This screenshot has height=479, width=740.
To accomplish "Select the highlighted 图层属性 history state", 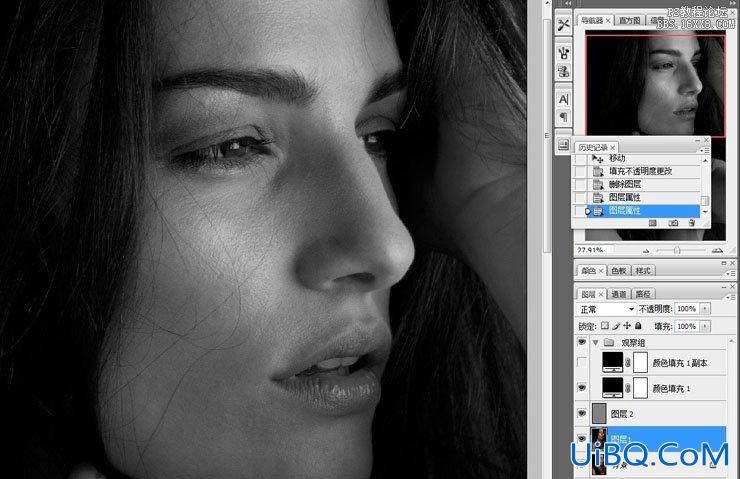I will click(644, 211).
